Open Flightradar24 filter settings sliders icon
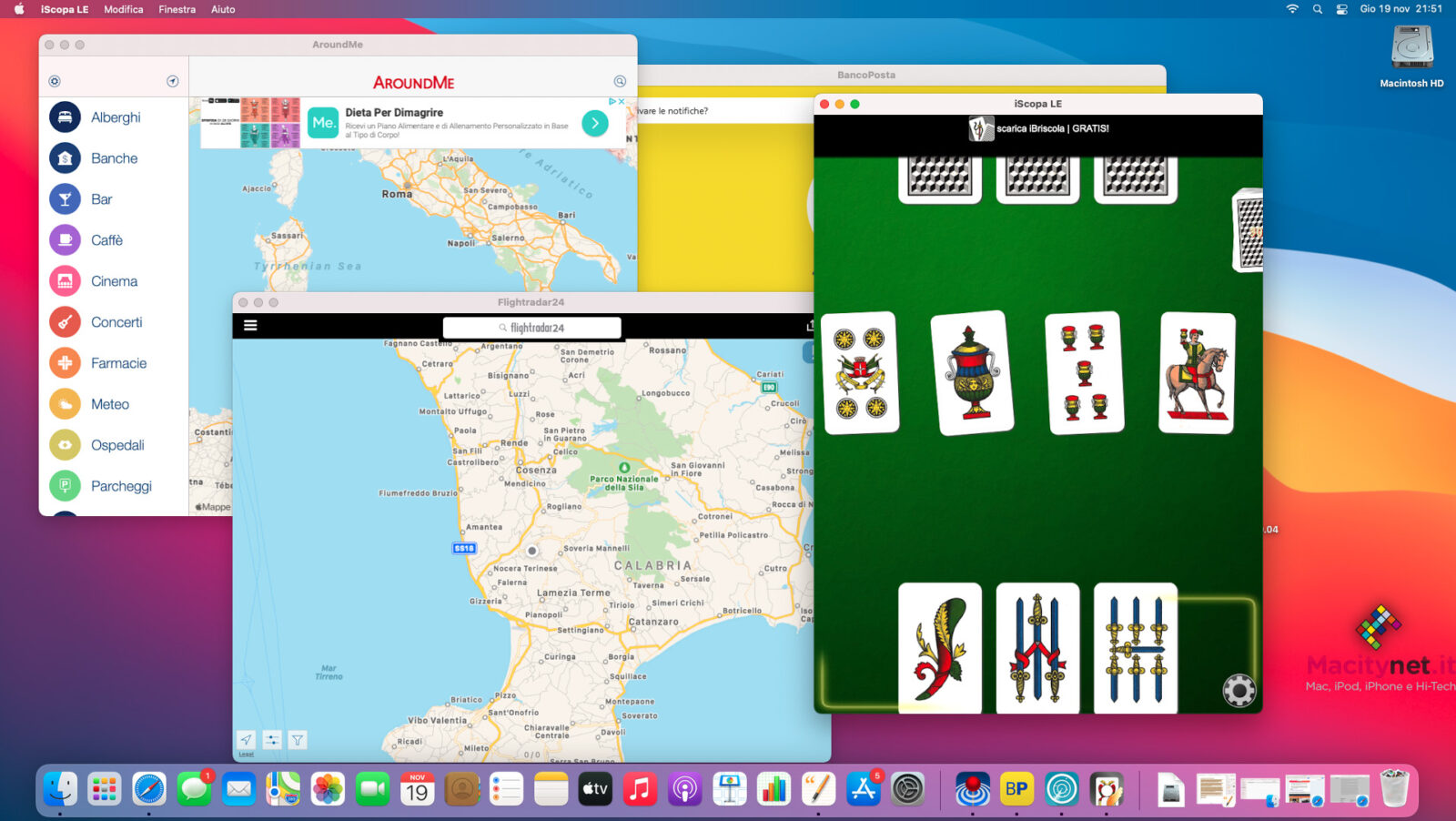 click(270, 740)
